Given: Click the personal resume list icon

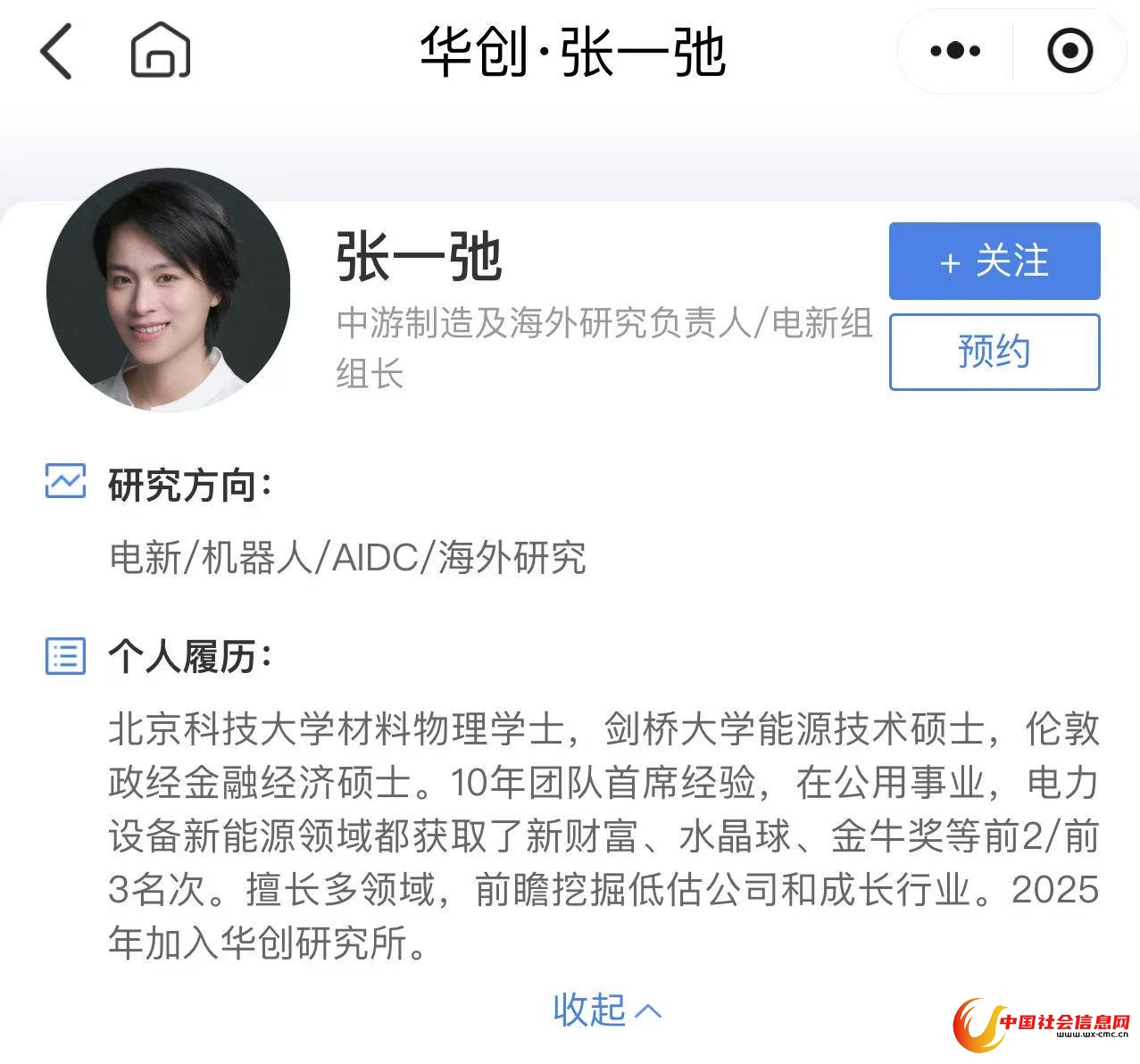Looking at the screenshot, I should (x=66, y=656).
